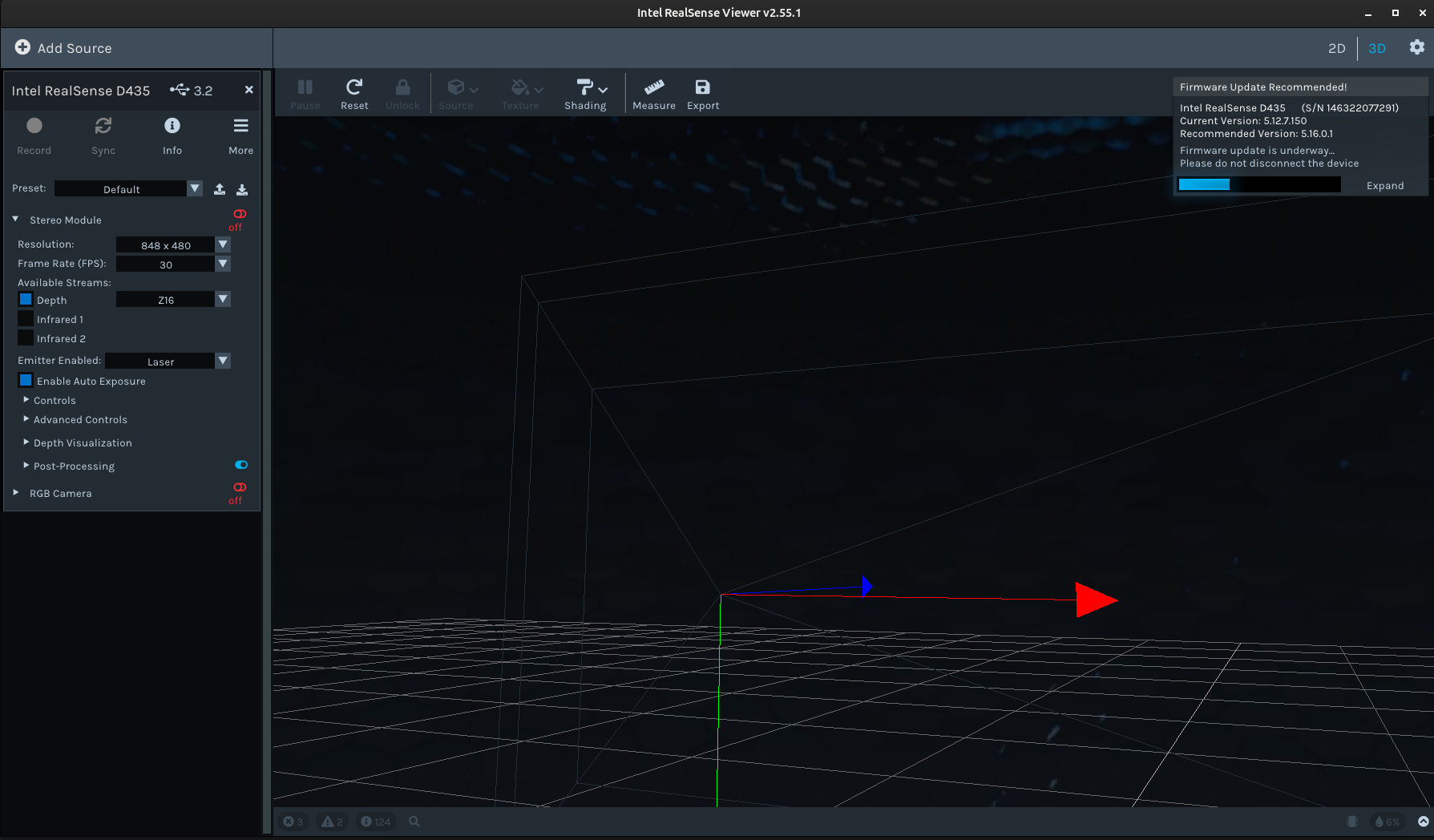
Task: Click the Unlock padlock icon
Action: (x=402, y=87)
